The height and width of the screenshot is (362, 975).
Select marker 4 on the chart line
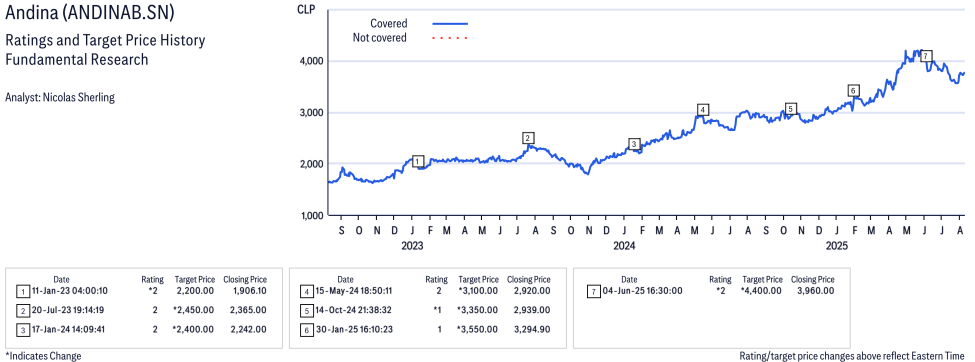point(703,109)
